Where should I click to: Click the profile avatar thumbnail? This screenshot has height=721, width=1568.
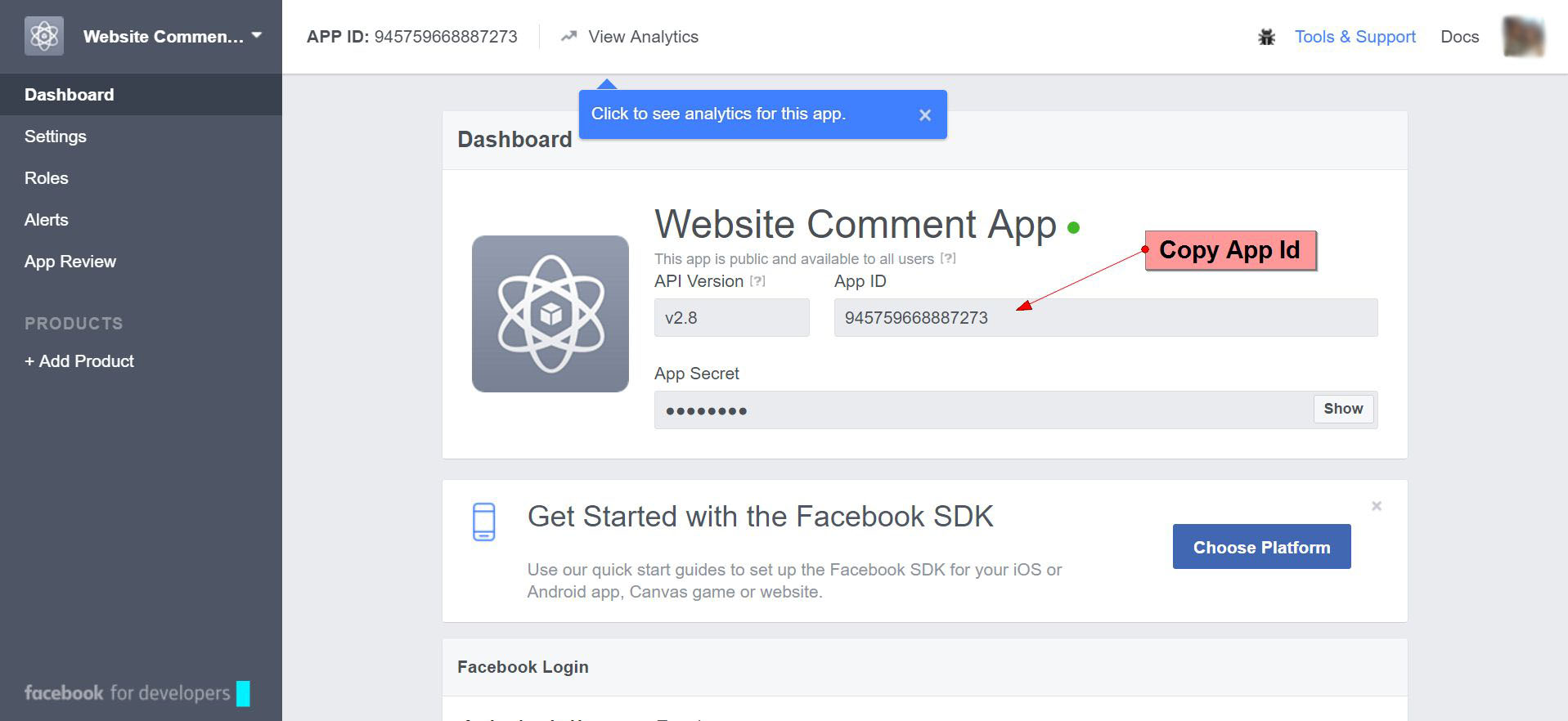(1523, 37)
